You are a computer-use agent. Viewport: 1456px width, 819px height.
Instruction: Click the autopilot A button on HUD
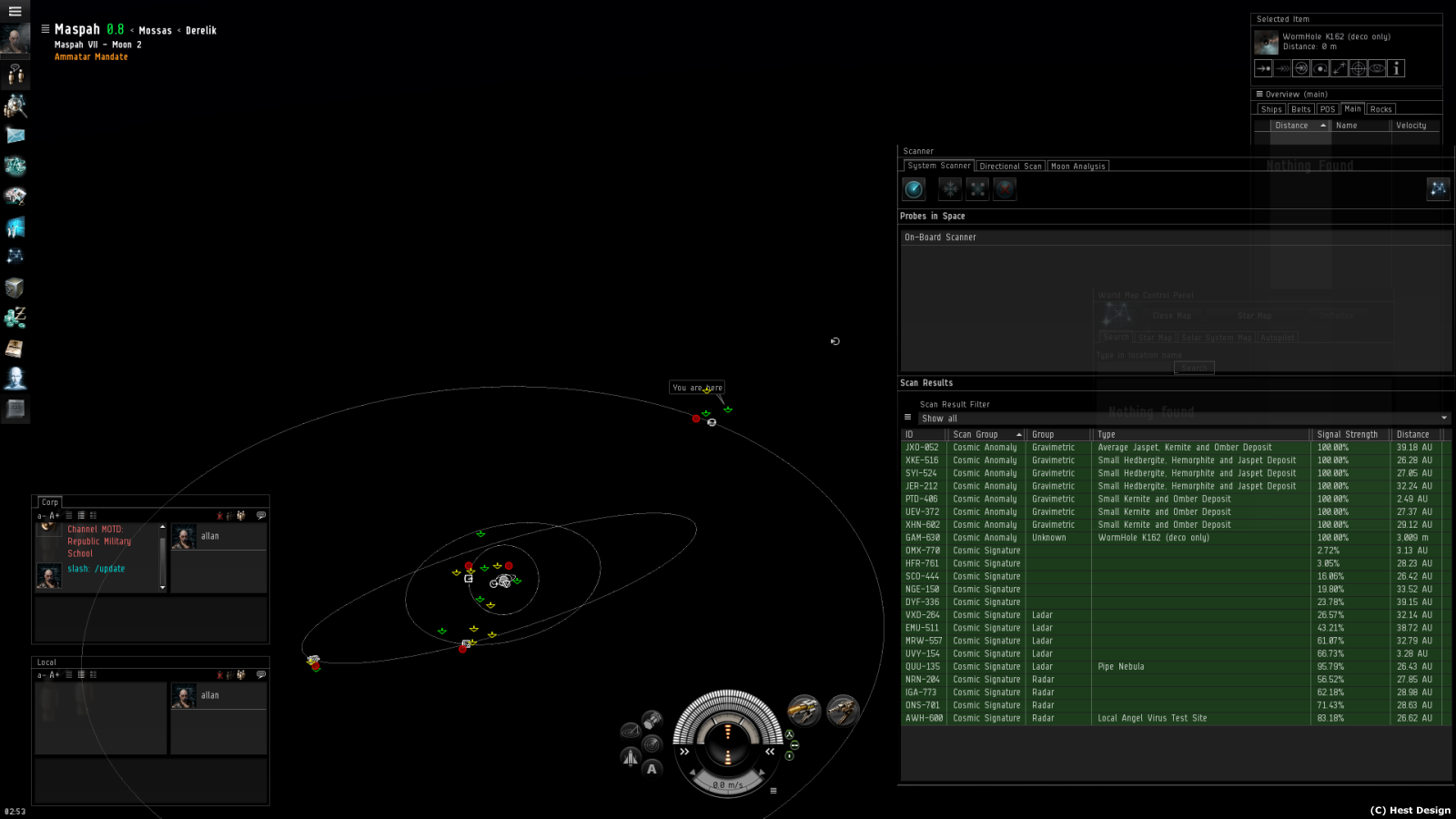tap(652, 769)
